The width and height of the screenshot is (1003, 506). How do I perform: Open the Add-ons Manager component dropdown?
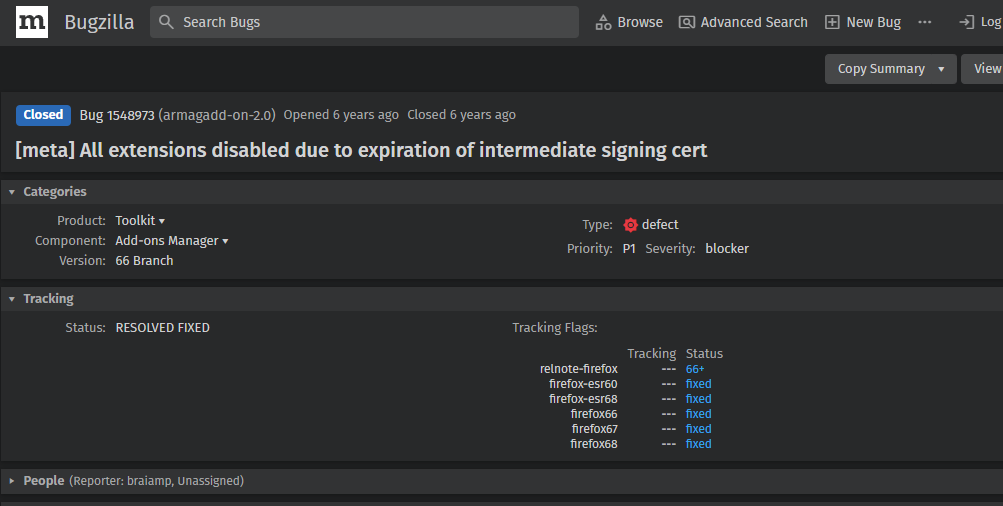pyautogui.click(x=225, y=241)
